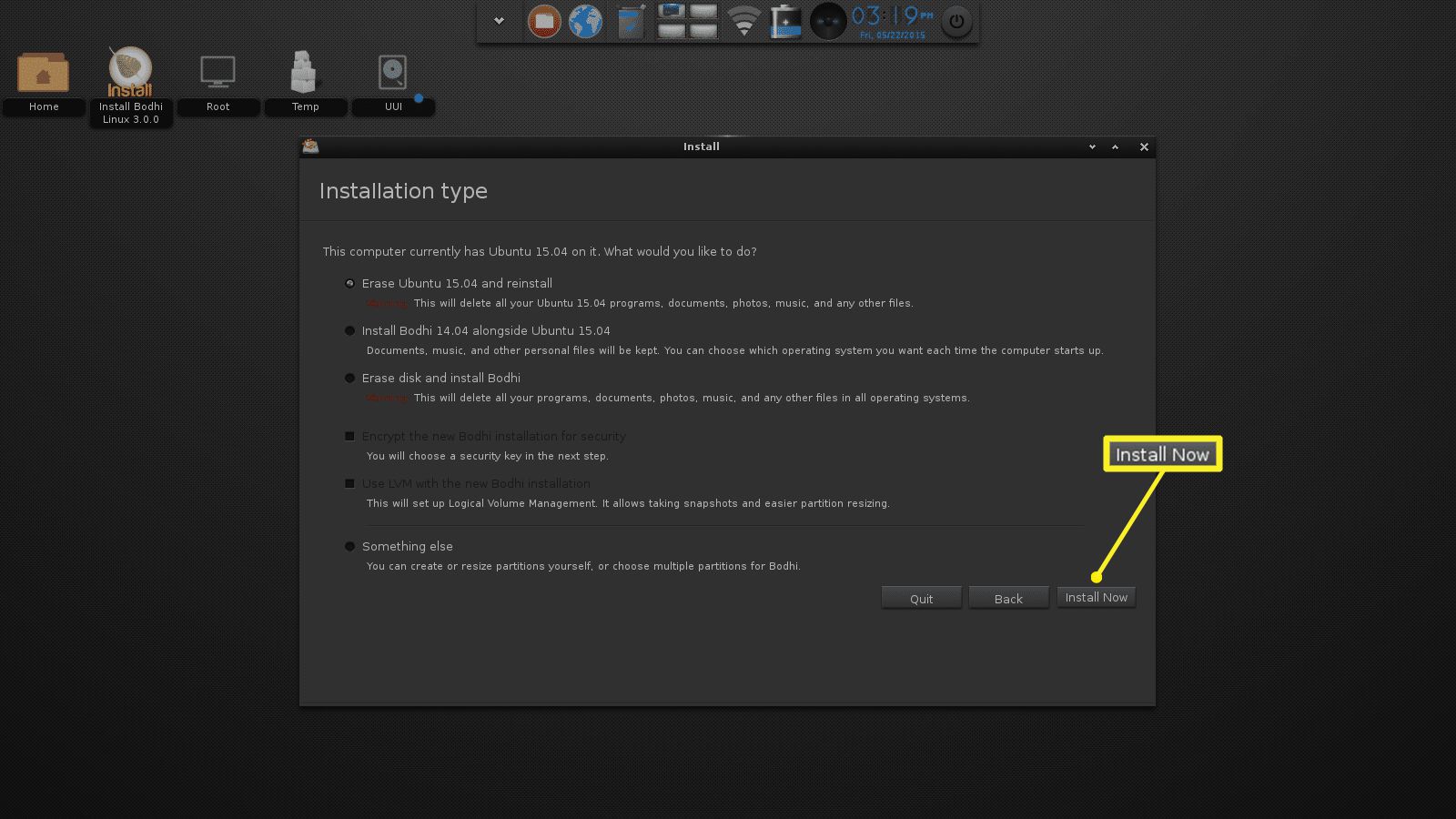Click the installer icon in window title bar
Viewport: 1456px width, 819px height.
click(310, 146)
